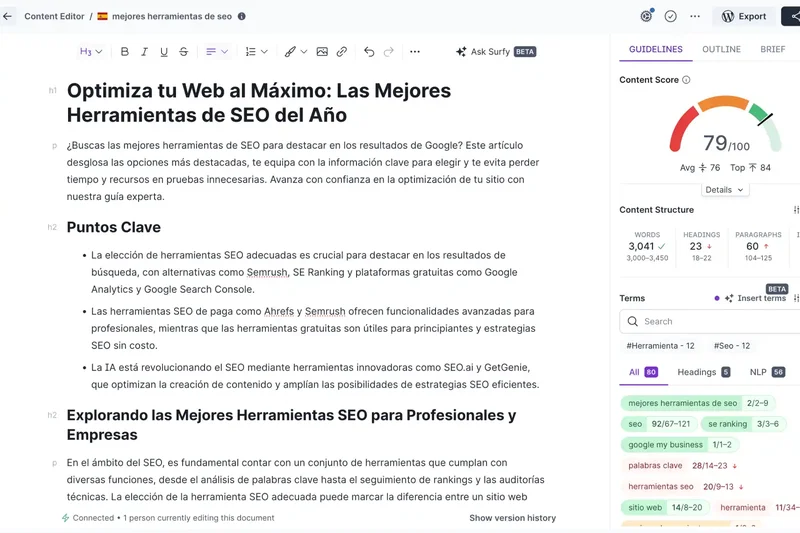This screenshot has height=533, width=800.
Task: Click the info icon beside document title
Action: tap(241, 17)
